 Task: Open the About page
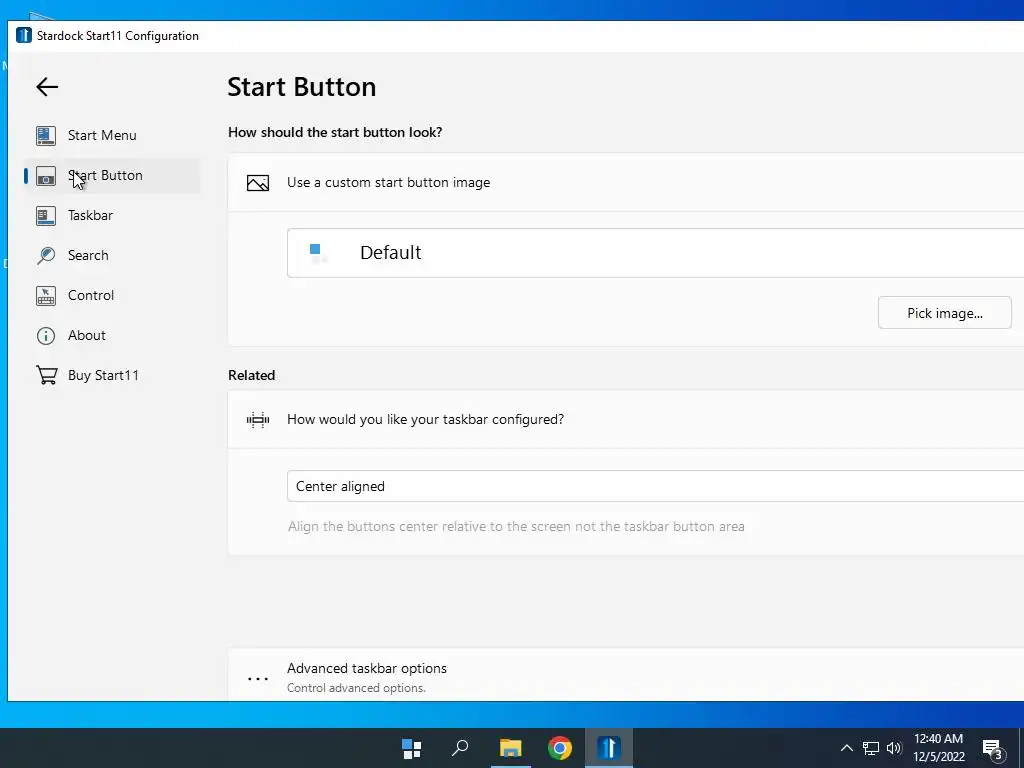(112, 336)
